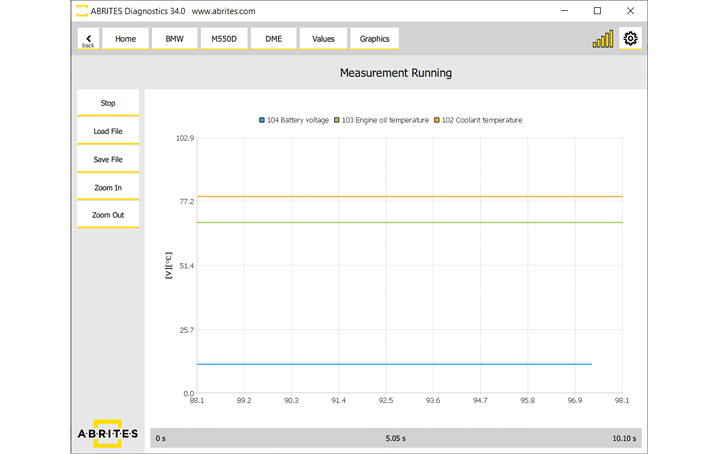Open the BMW breadcrumb tab
719x454 pixels.
(x=174, y=39)
